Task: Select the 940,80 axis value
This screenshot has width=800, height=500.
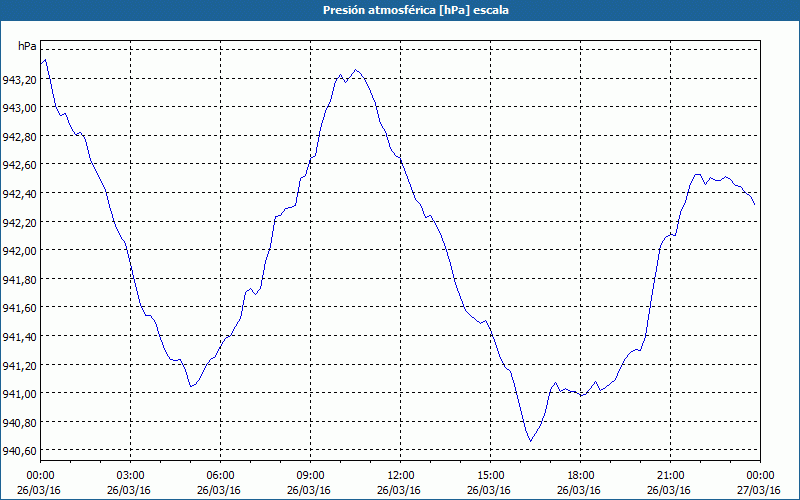Action: 19,422
